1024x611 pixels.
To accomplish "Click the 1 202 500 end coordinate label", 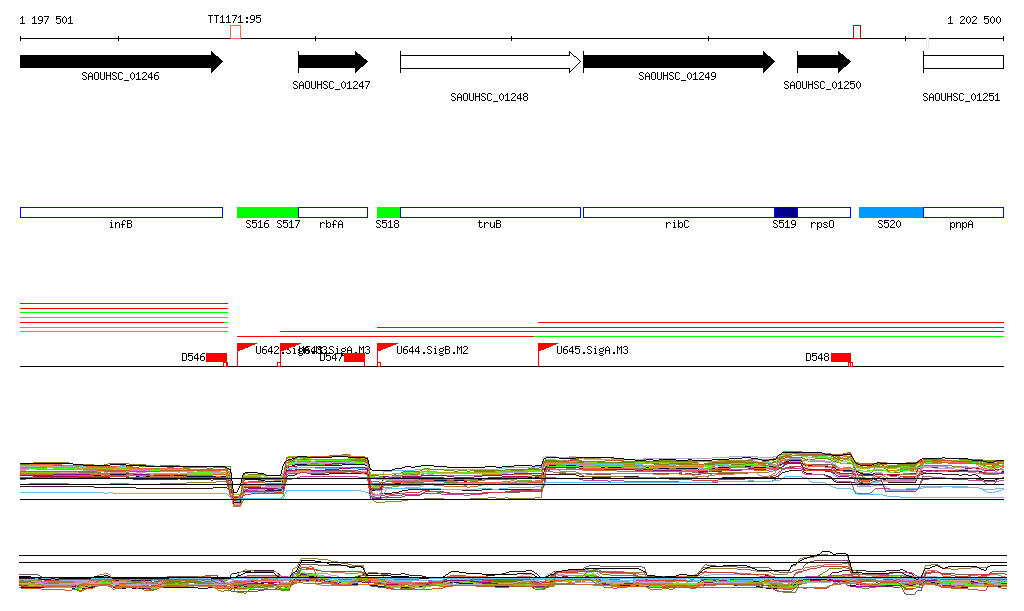I will [973, 20].
